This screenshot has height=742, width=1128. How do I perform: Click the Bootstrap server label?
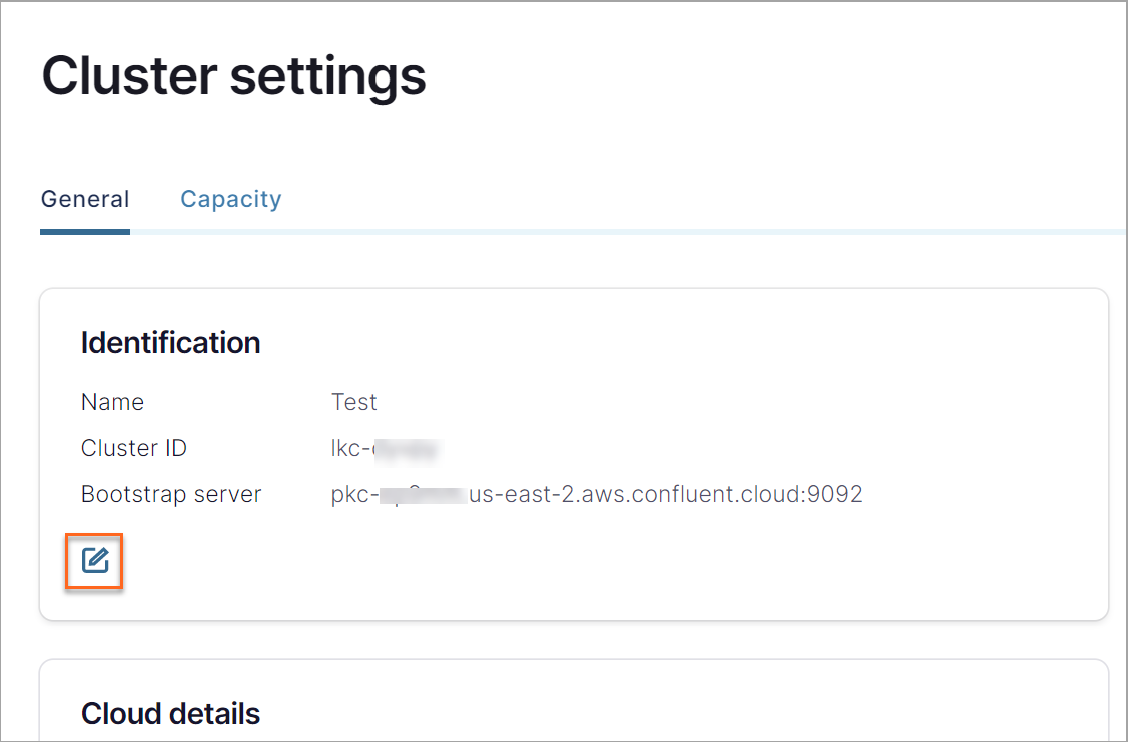[x=171, y=494]
